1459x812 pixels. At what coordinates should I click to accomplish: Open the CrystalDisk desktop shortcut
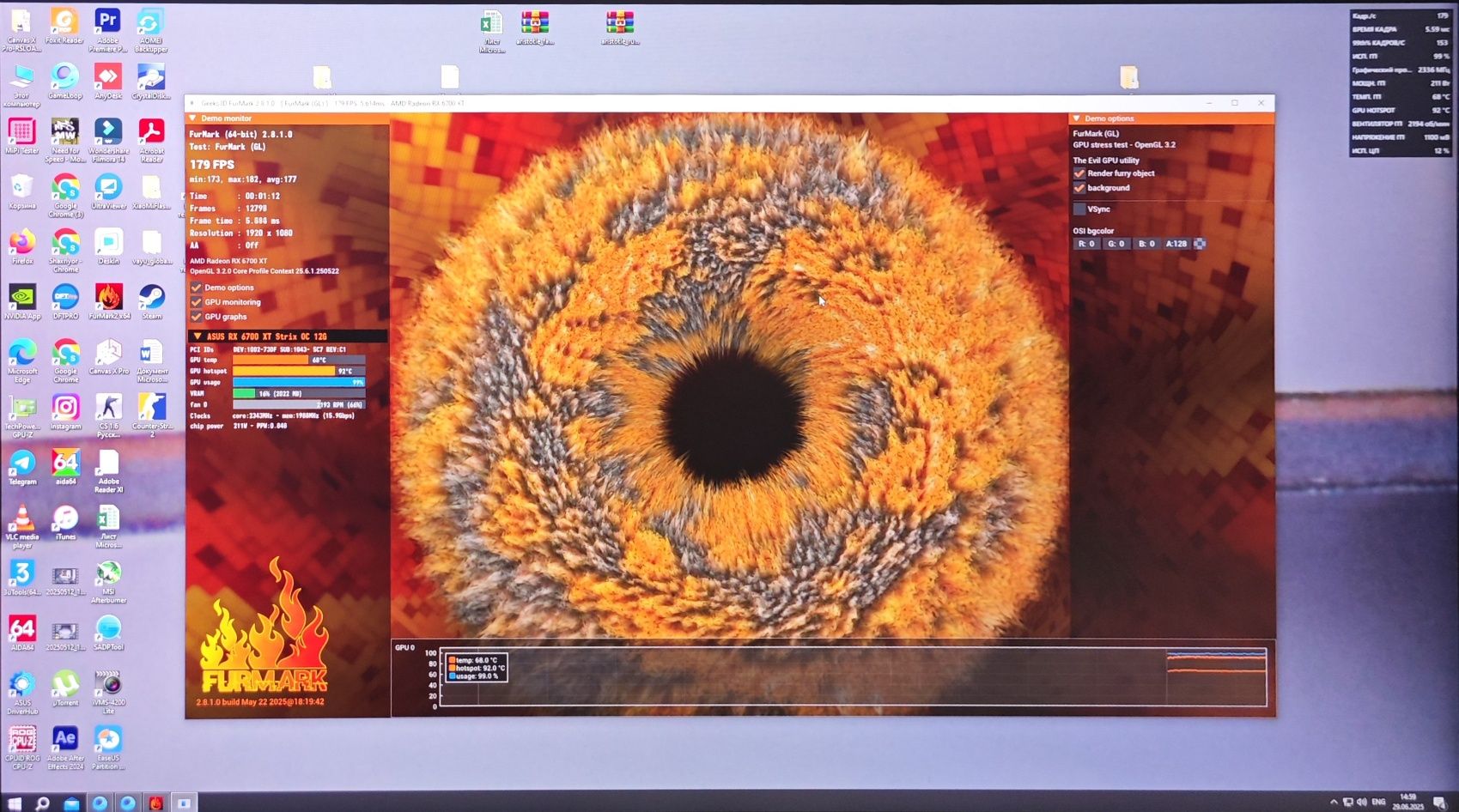(151, 81)
